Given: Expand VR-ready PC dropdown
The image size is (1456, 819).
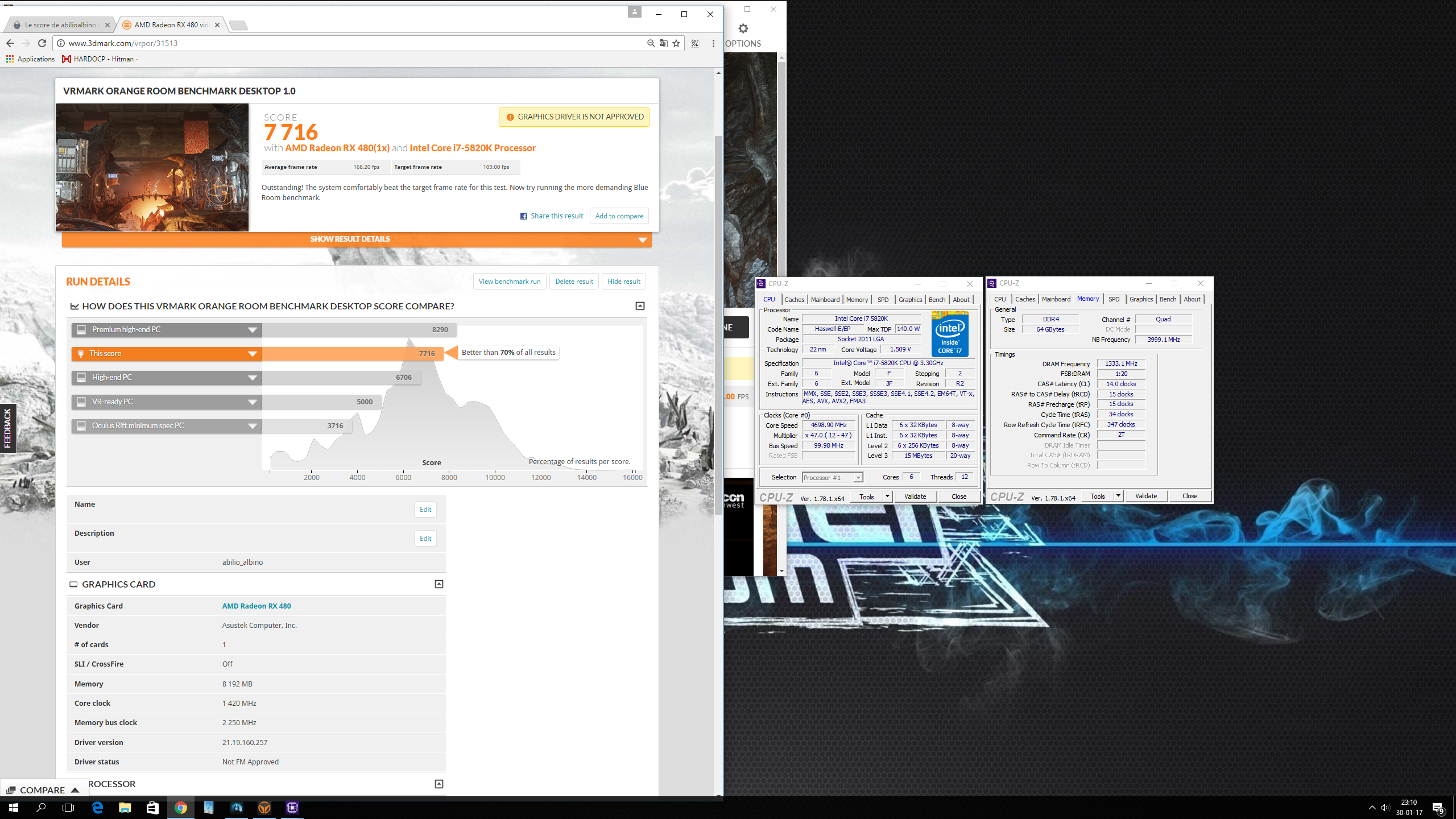Looking at the screenshot, I should [253, 402].
